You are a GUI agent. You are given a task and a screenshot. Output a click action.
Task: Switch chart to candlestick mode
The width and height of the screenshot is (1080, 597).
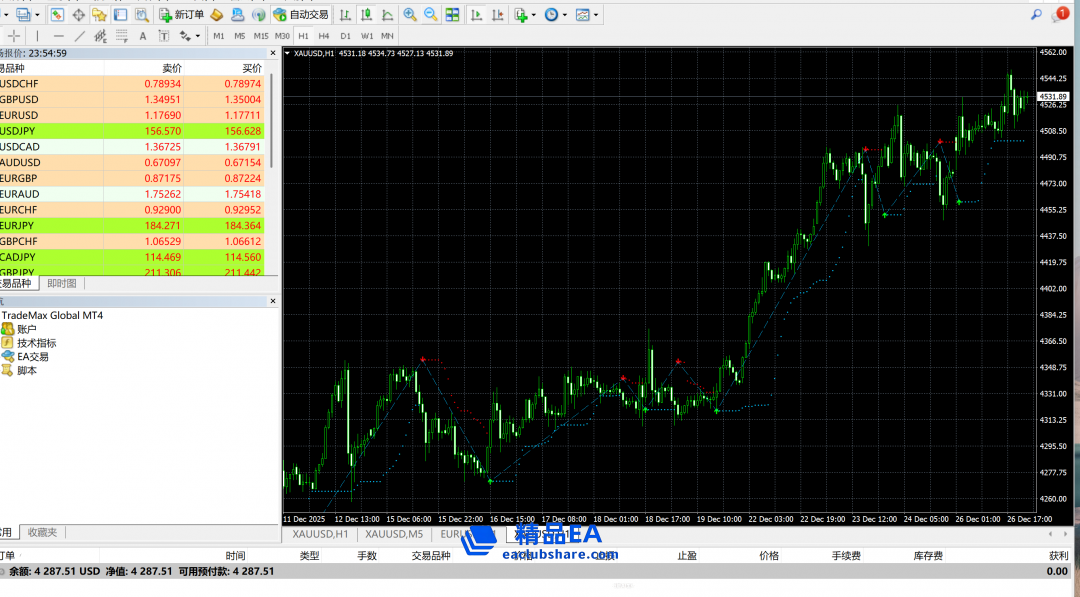coord(365,14)
